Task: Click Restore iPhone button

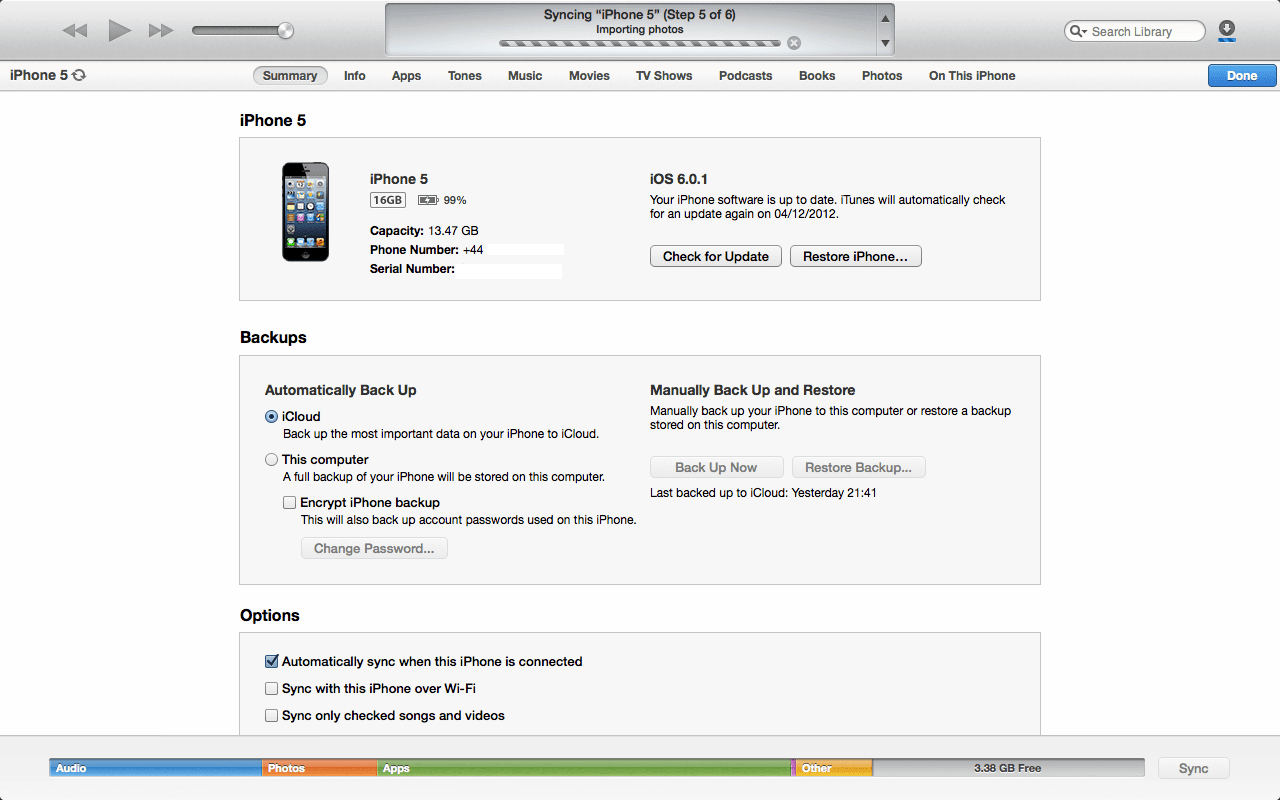Action: click(856, 257)
